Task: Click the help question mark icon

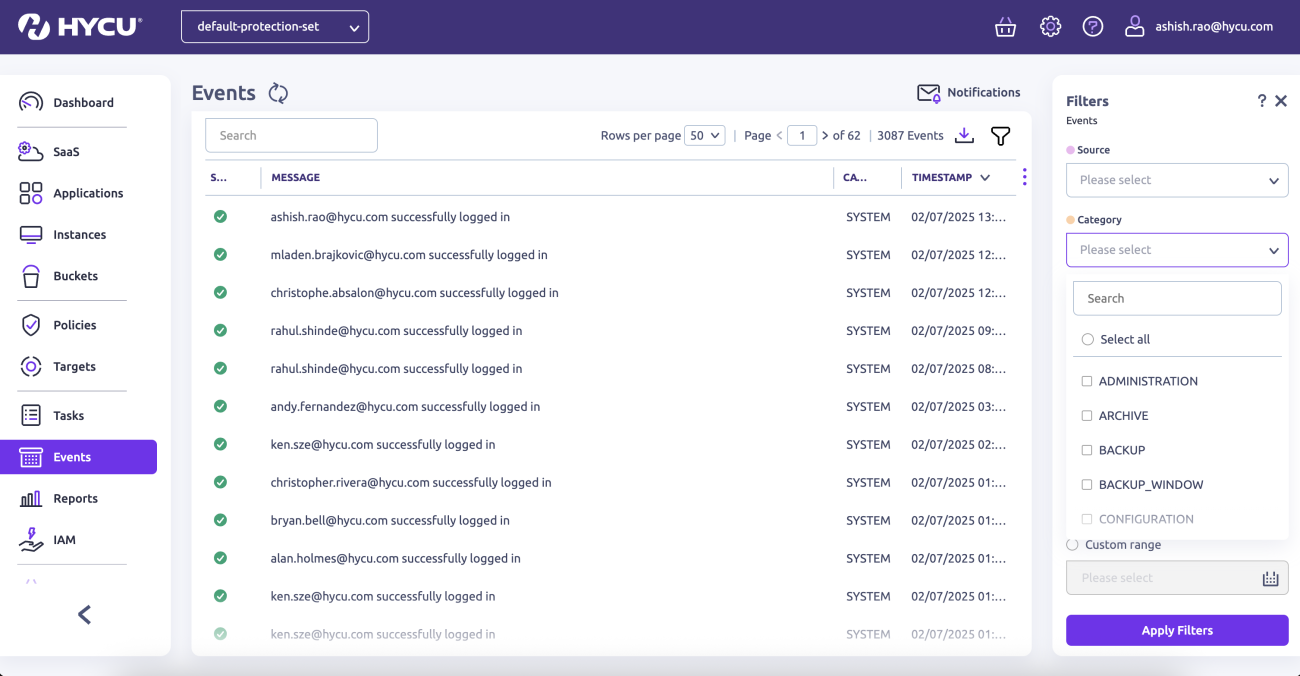Action: coord(1093,27)
